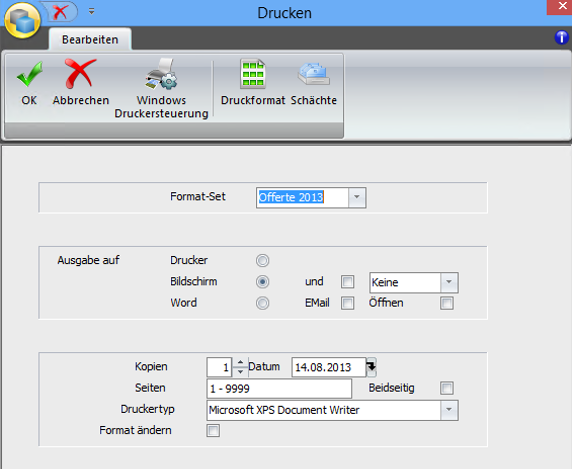Viewport: 572px width, 469px height.
Task: Select the Word output radio button
Action: (262, 303)
